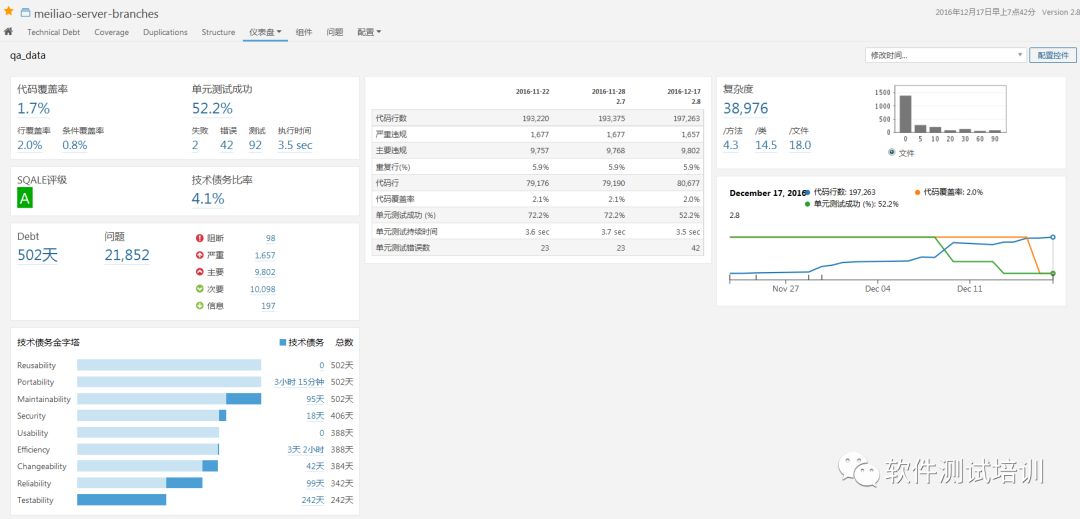Viewport: 1080px width, 519px height.
Task: Open the 4.1% technical debt ratio link
Action: pyautogui.click(x=208, y=199)
